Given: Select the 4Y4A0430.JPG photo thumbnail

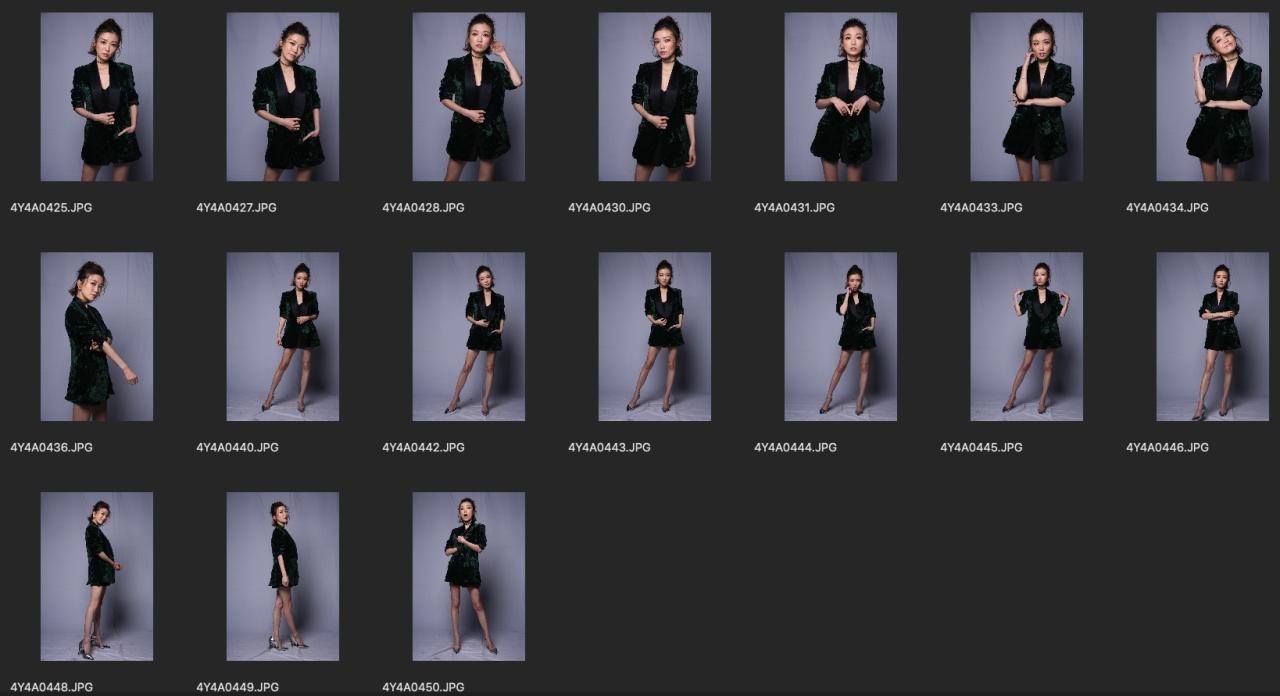Looking at the screenshot, I should [655, 97].
